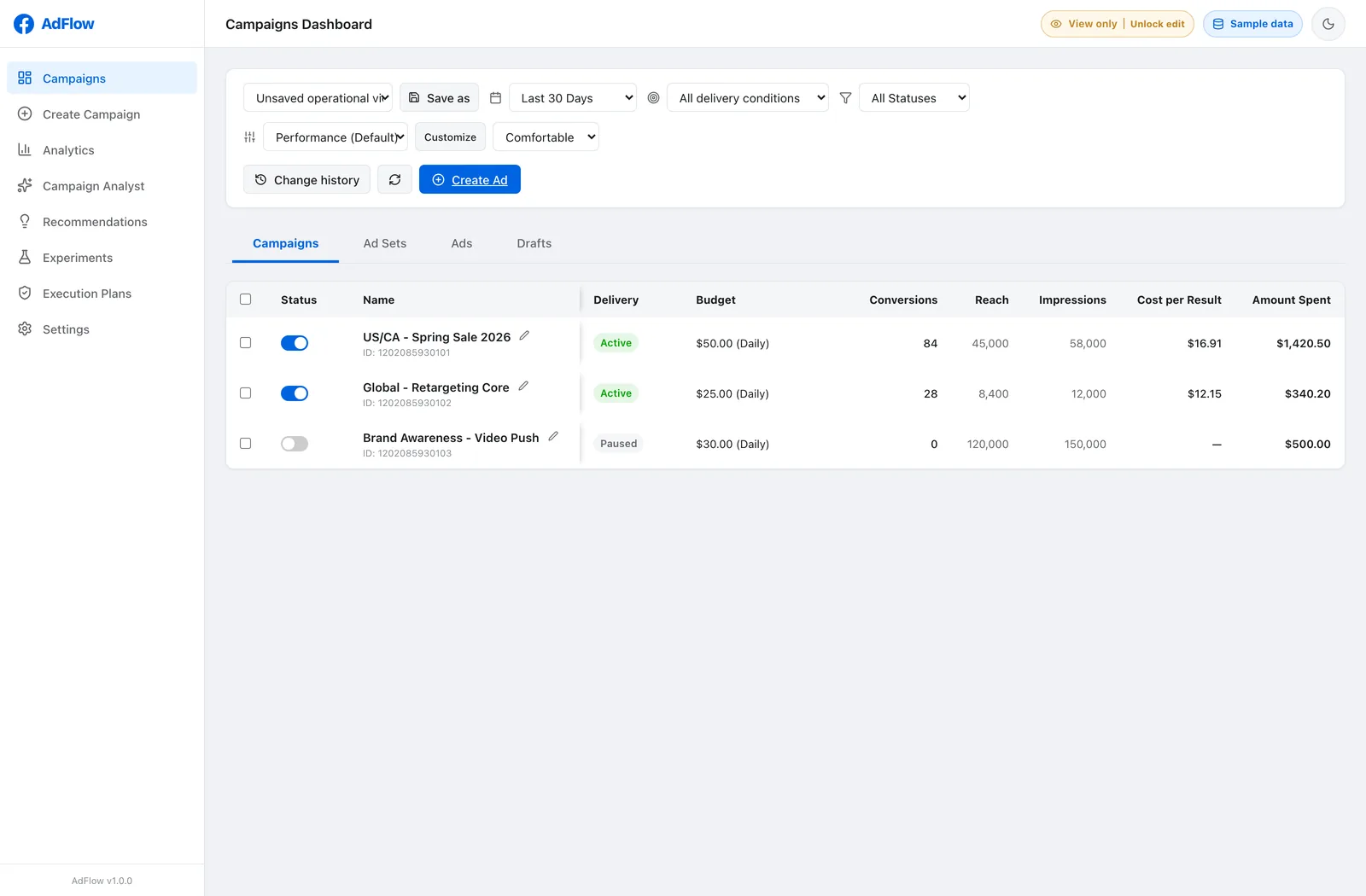Sort by the Cost per Result column header
This screenshot has height=896, width=1366.
click(x=1179, y=300)
